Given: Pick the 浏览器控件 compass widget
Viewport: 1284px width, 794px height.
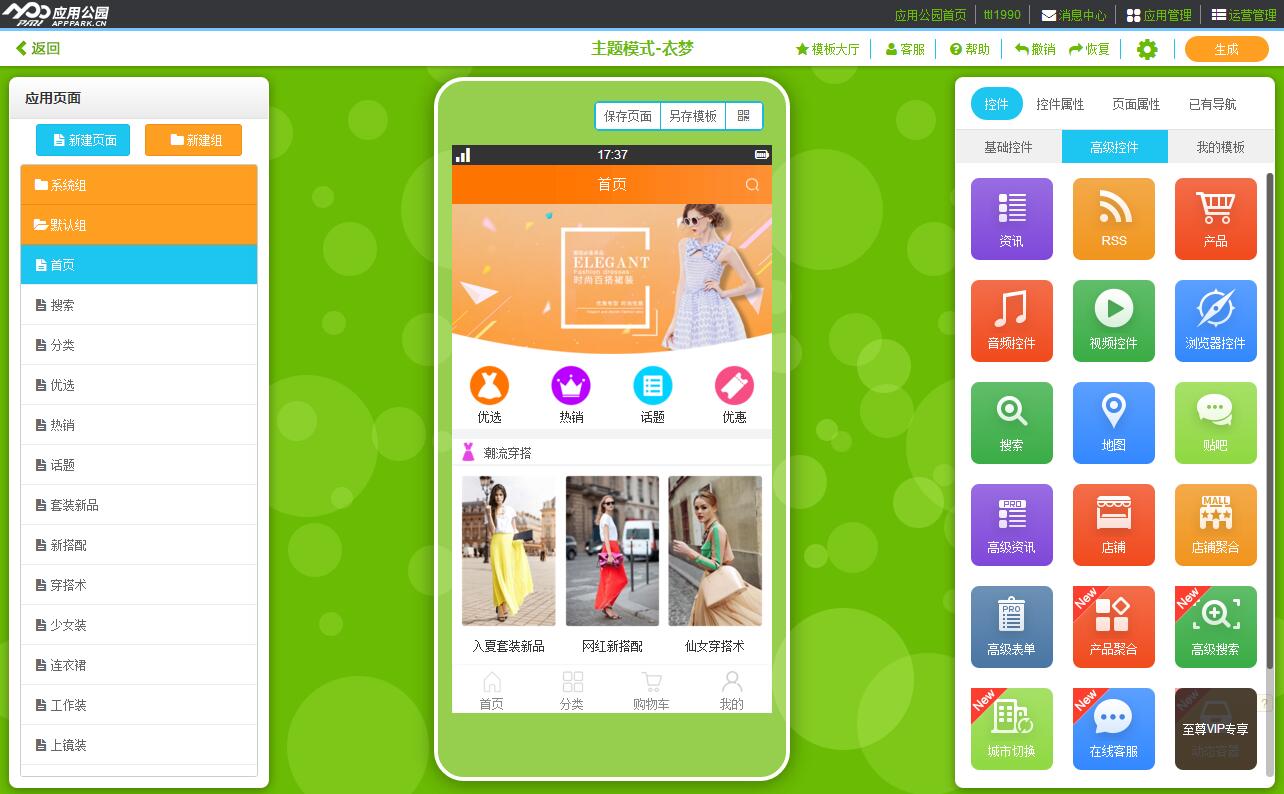Looking at the screenshot, I should click(1215, 320).
